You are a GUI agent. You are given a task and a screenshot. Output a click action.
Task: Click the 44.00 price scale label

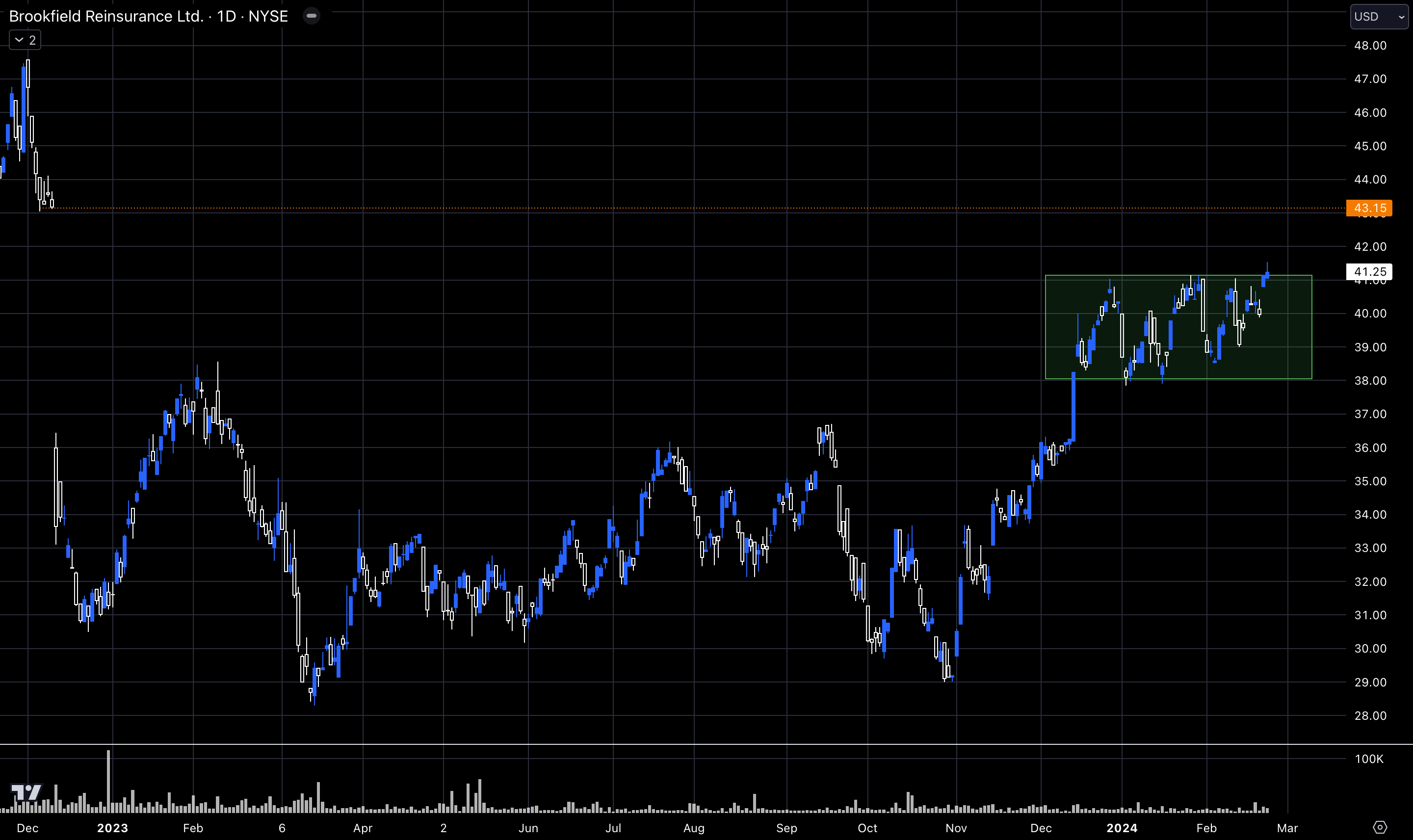[1370, 180]
